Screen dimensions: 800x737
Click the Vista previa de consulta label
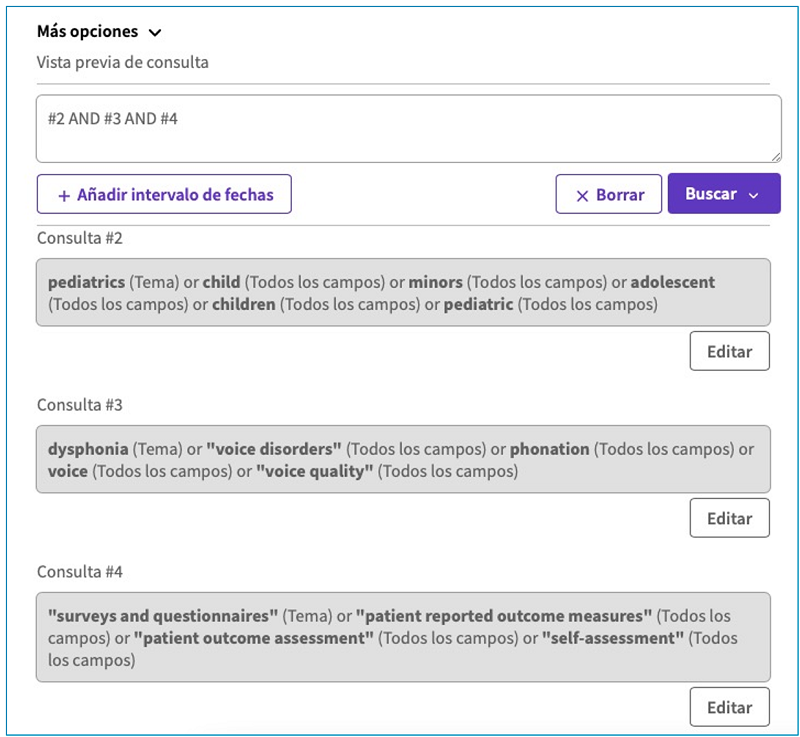(x=123, y=62)
